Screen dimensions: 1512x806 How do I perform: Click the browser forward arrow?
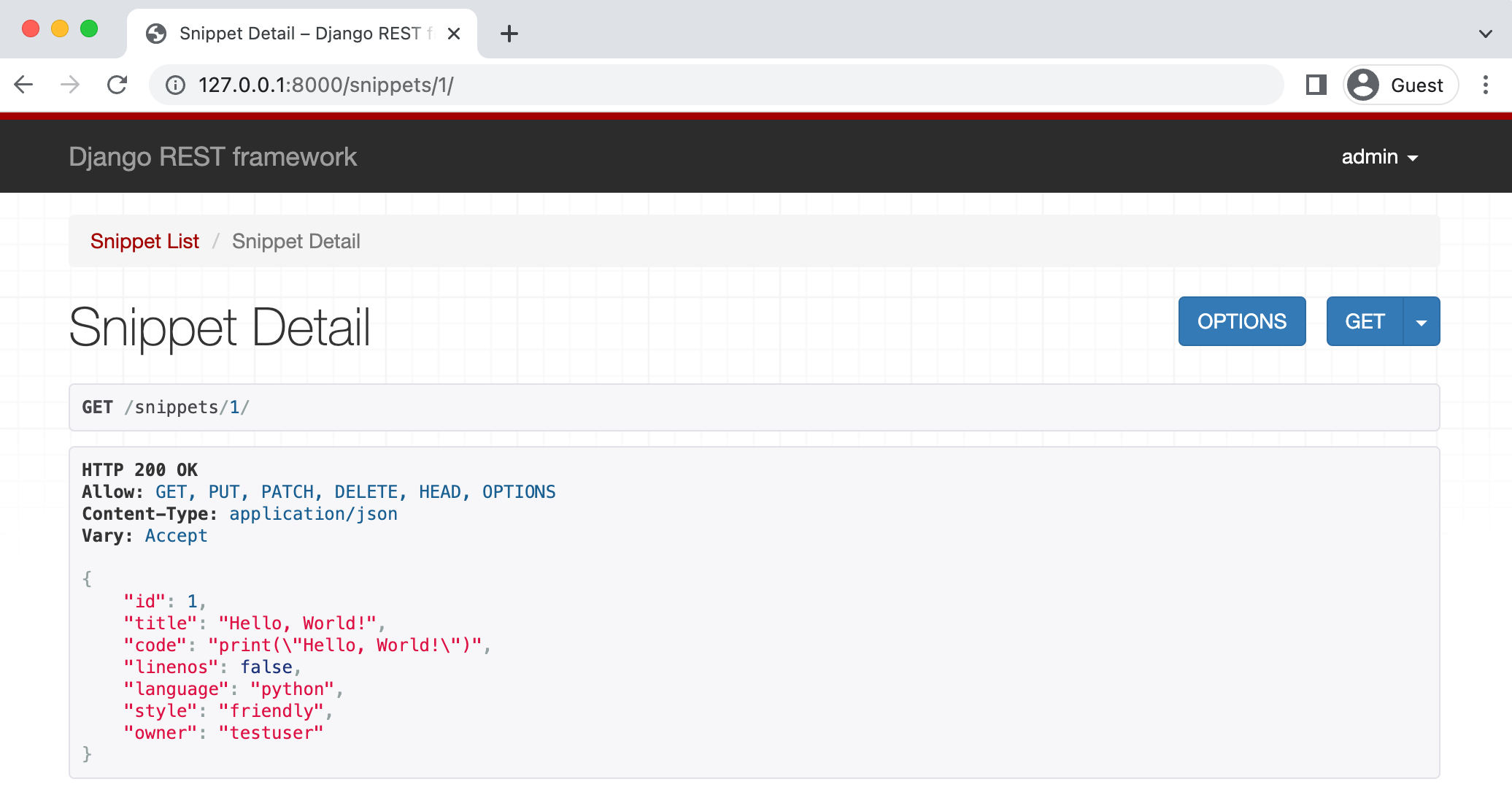pos(70,85)
